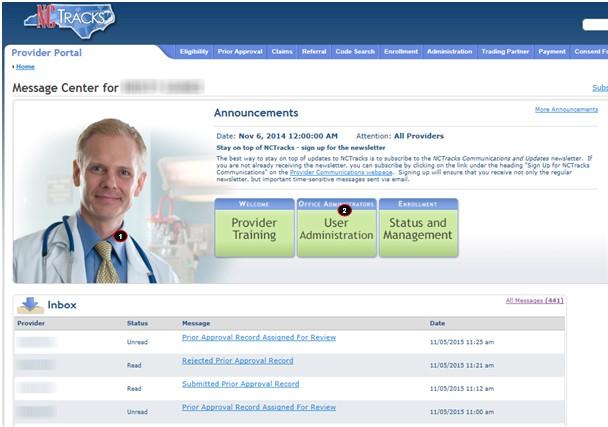This screenshot has height=427, width=608.
Task: Open the Code Search tab
Action: [355, 52]
